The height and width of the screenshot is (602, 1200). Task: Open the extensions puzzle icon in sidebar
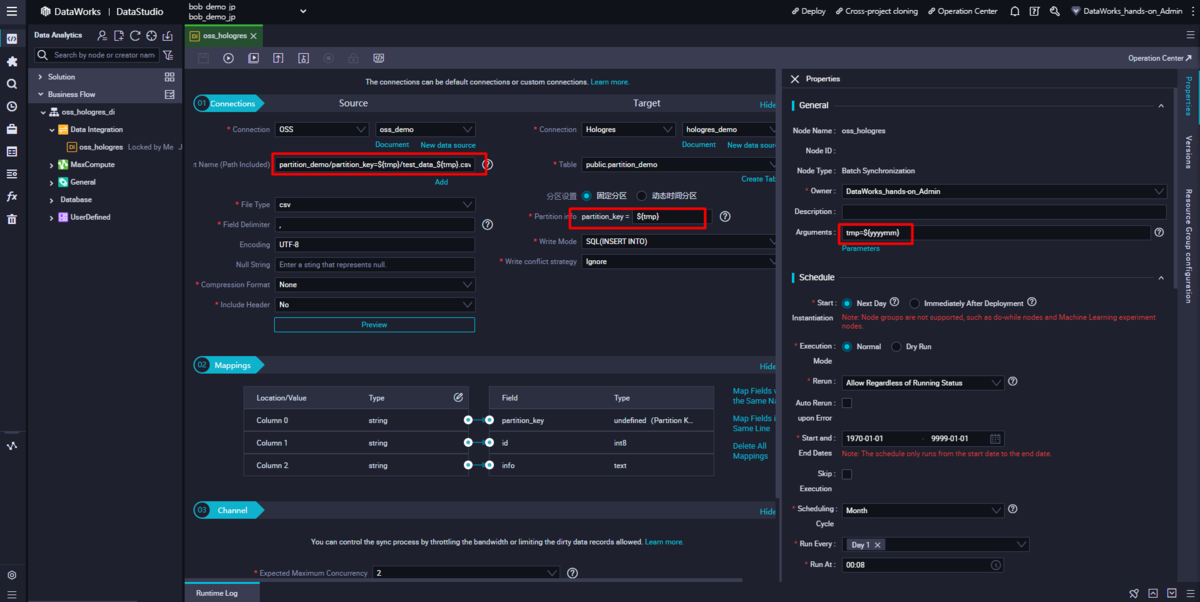[12, 61]
